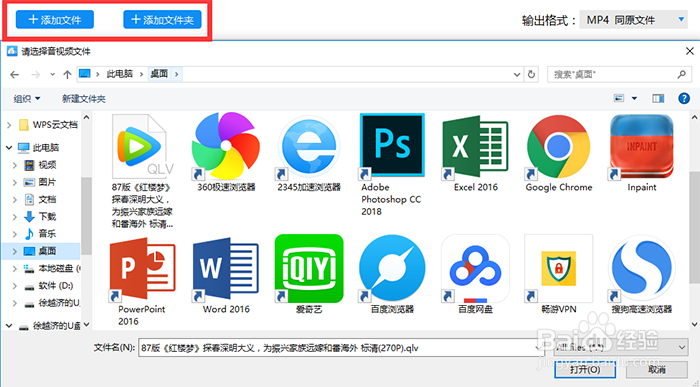
Task: Click the 文件名 input field
Action: 341,348
